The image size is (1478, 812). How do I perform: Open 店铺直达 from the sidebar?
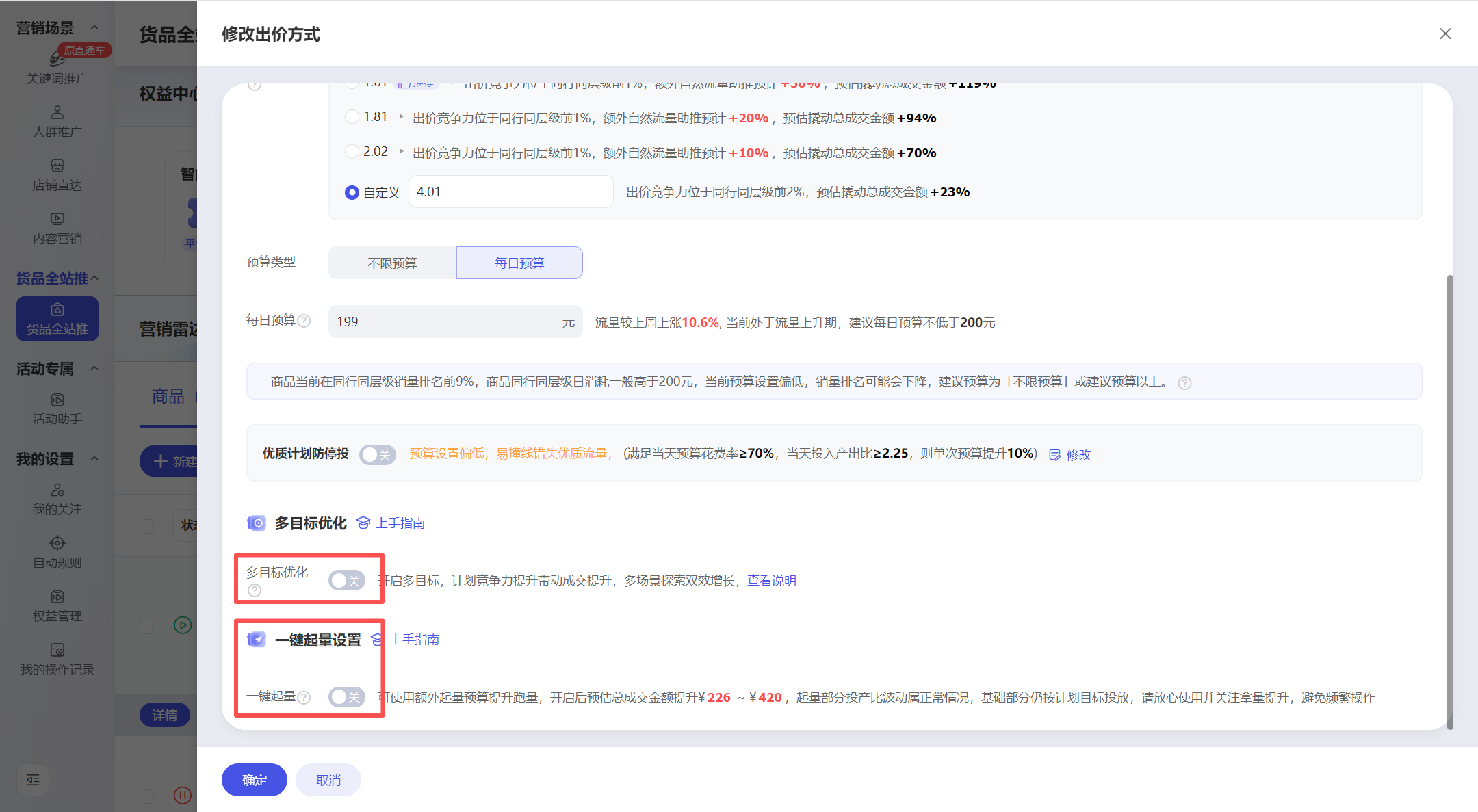[x=57, y=175]
